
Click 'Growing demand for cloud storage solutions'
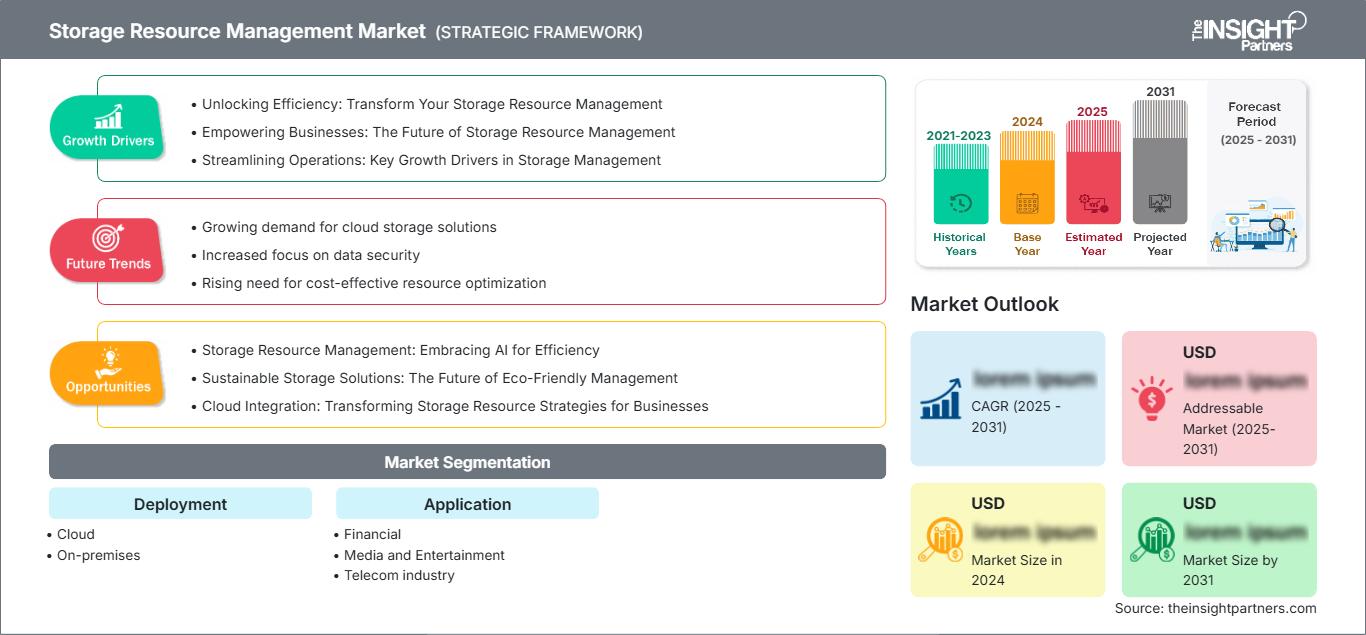[x=349, y=227]
